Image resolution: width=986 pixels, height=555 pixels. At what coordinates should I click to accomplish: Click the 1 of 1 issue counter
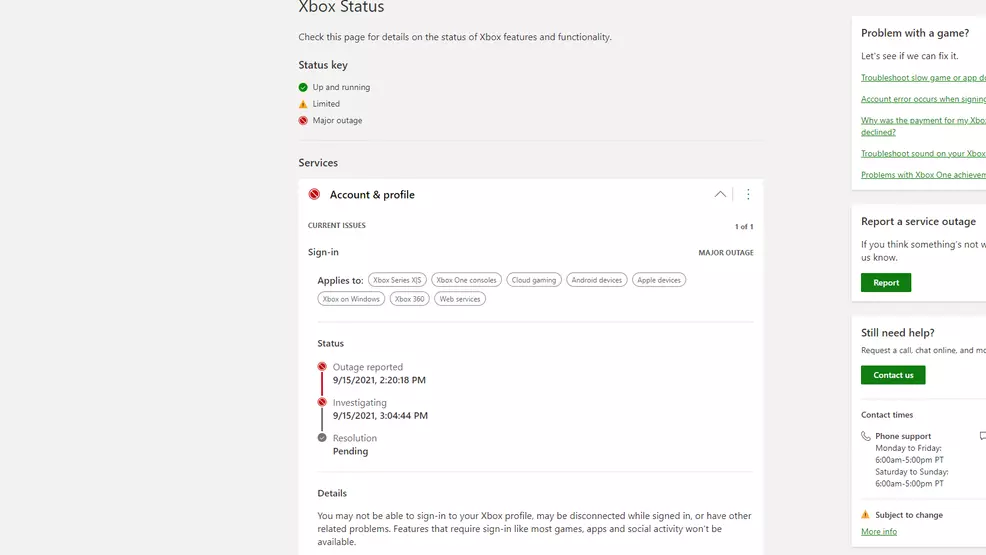click(744, 226)
